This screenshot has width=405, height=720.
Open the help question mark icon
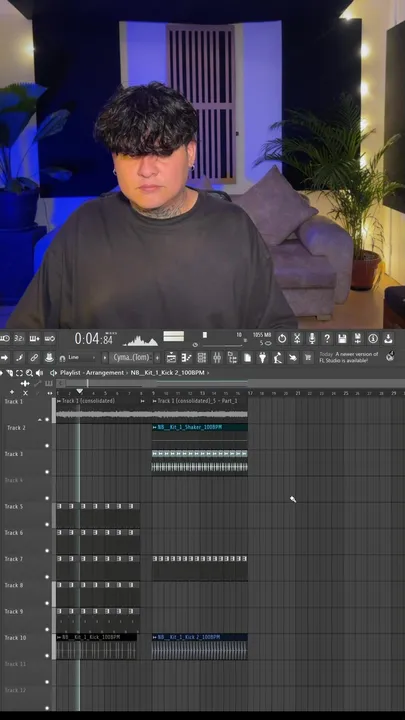click(327, 338)
